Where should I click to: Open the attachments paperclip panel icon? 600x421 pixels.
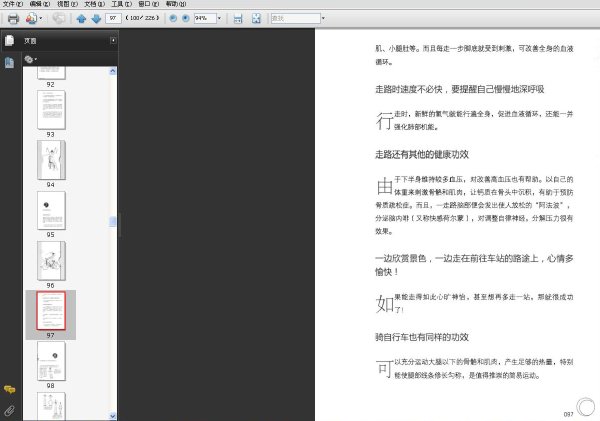10,411
